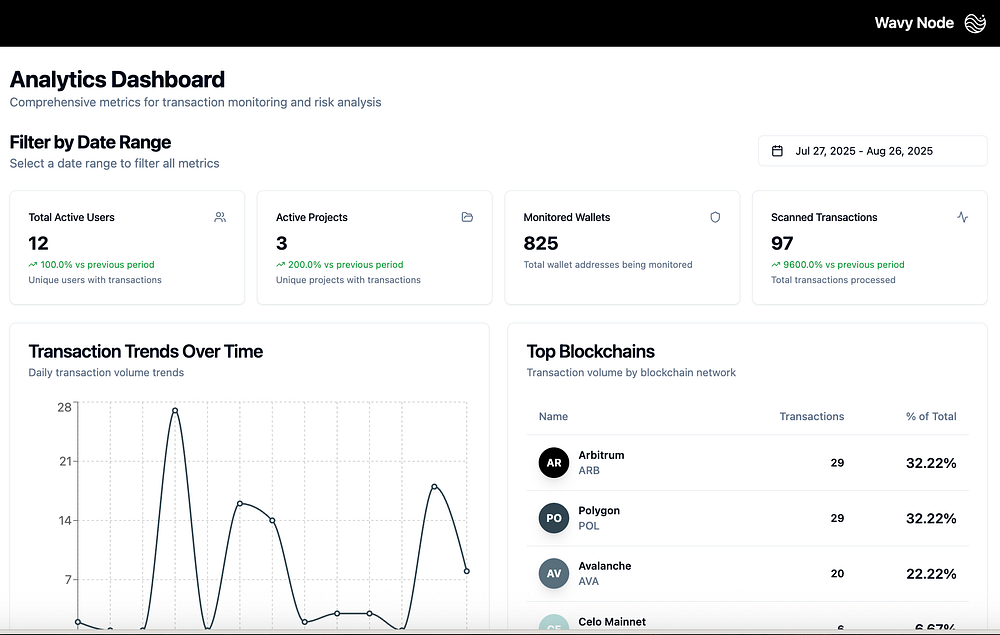Click the Analytics Dashboard title
Viewport: 1000px width, 635px height.
[x=117, y=80]
